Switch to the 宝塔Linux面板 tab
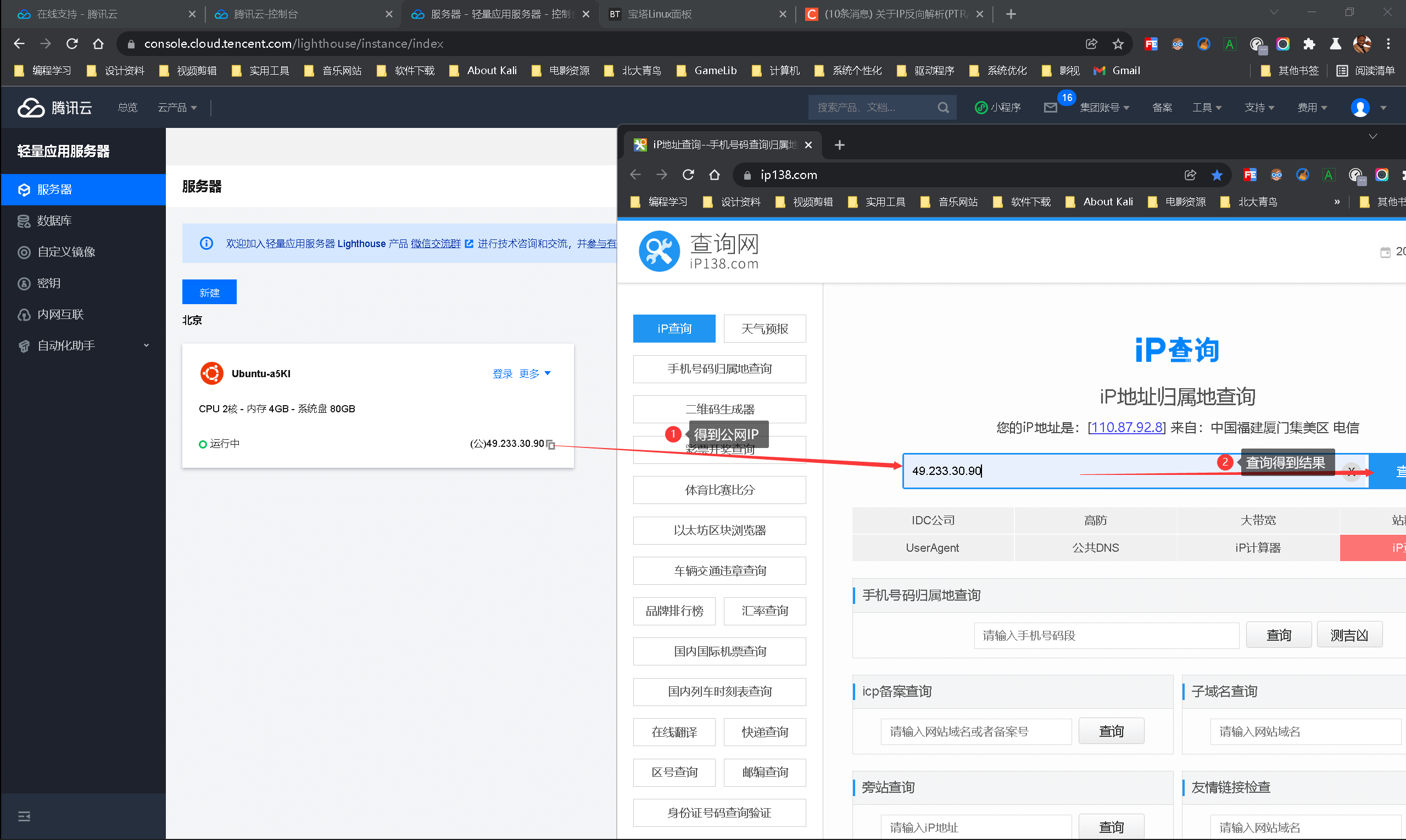This screenshot has width=1406, height=840. 696,14
